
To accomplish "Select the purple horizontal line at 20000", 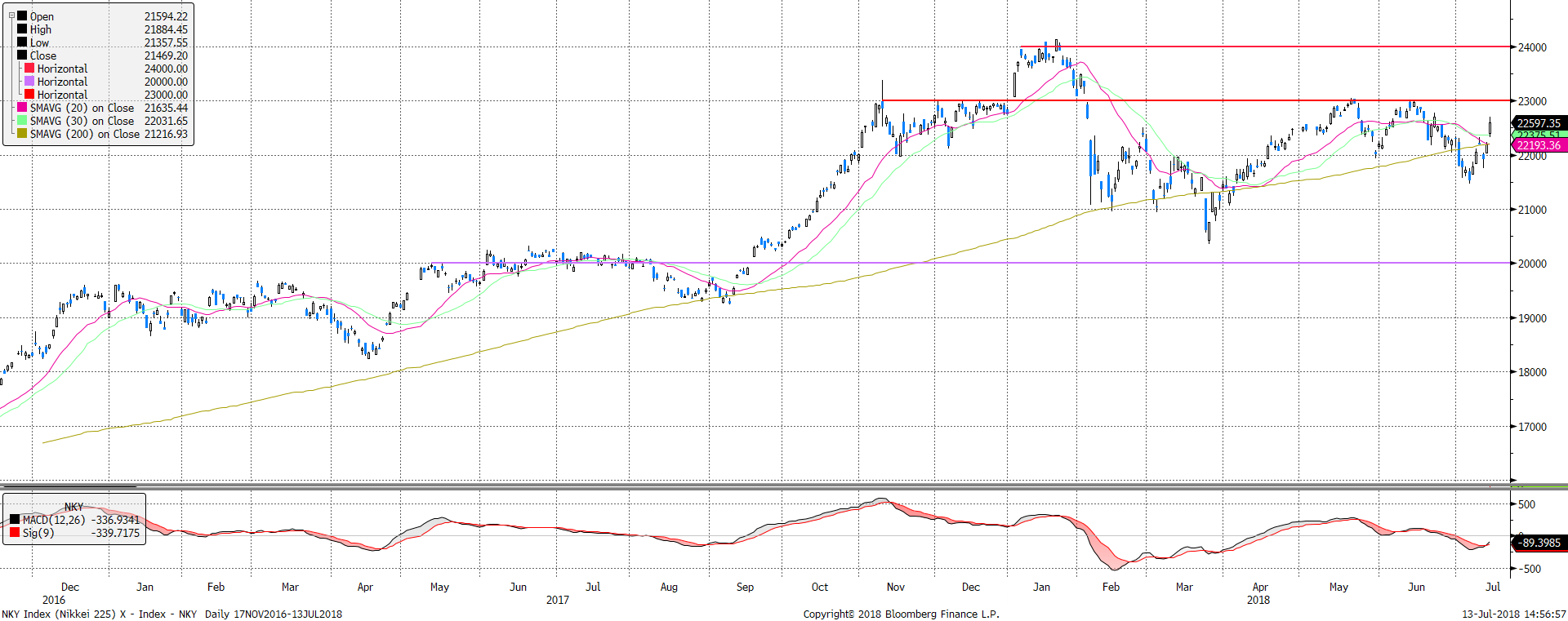I will coord(970,263).
